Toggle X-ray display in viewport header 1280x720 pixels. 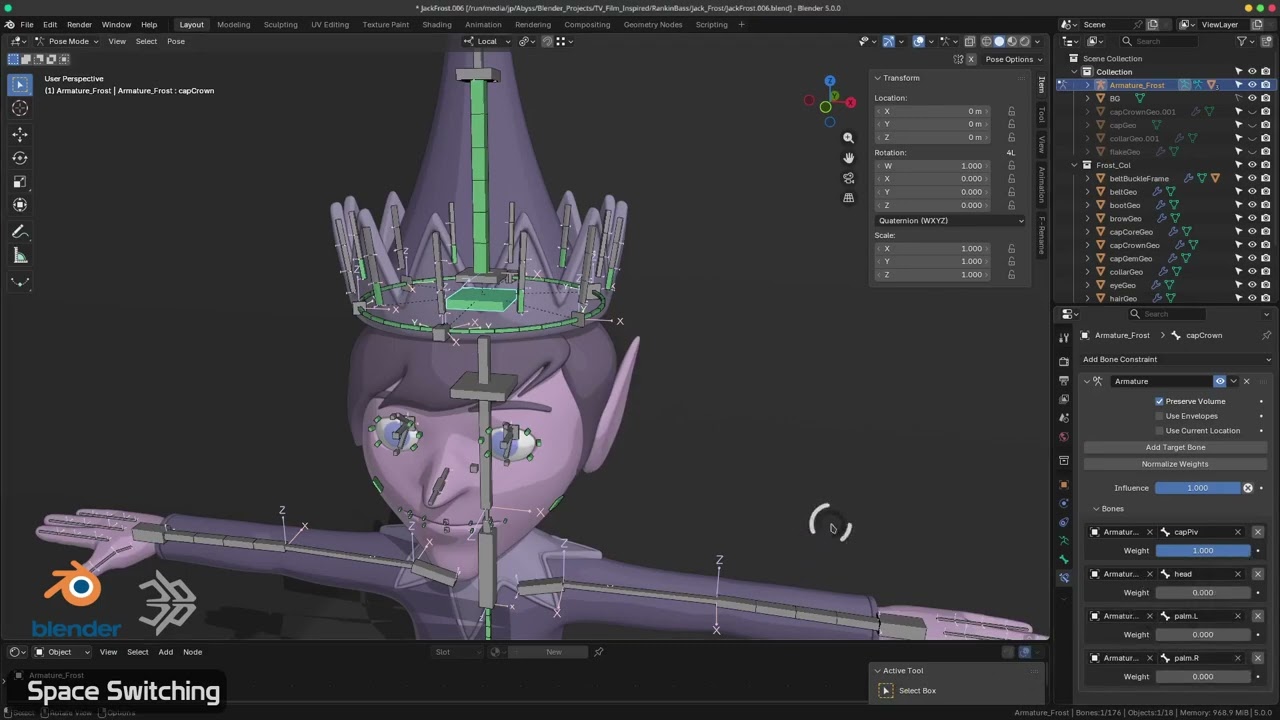(969, 41)
